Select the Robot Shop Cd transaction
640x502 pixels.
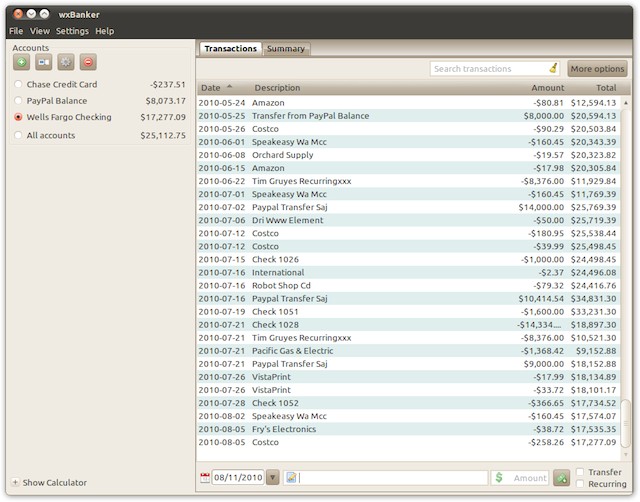coord(408,286)
